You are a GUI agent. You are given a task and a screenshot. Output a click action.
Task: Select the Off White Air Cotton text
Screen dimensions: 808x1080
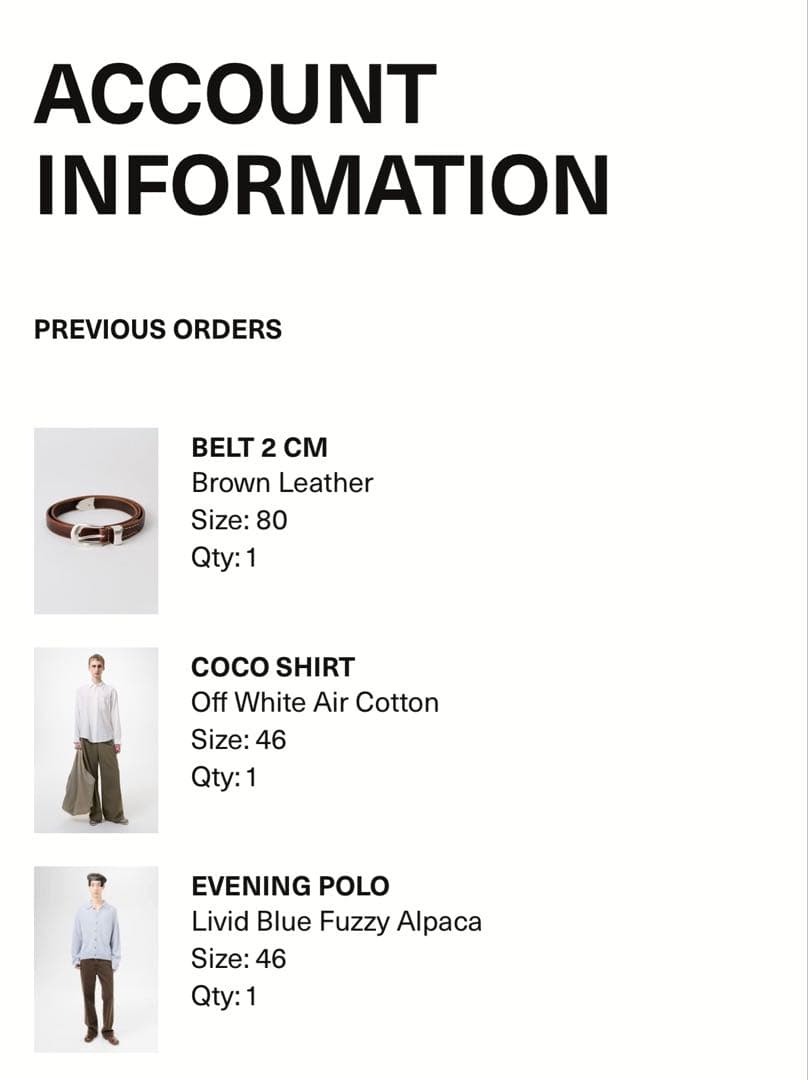(x=315, y=703)
